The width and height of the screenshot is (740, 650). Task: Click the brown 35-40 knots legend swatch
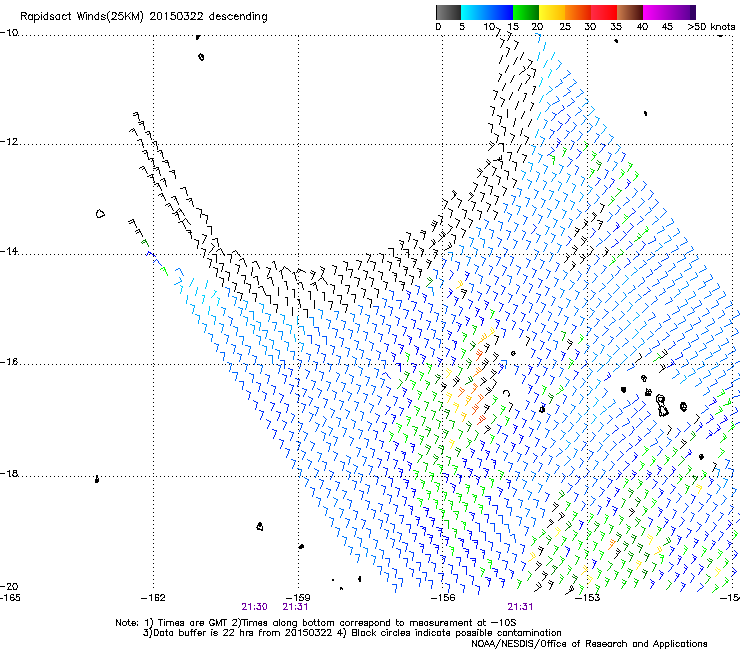click(x=630, y=12)
